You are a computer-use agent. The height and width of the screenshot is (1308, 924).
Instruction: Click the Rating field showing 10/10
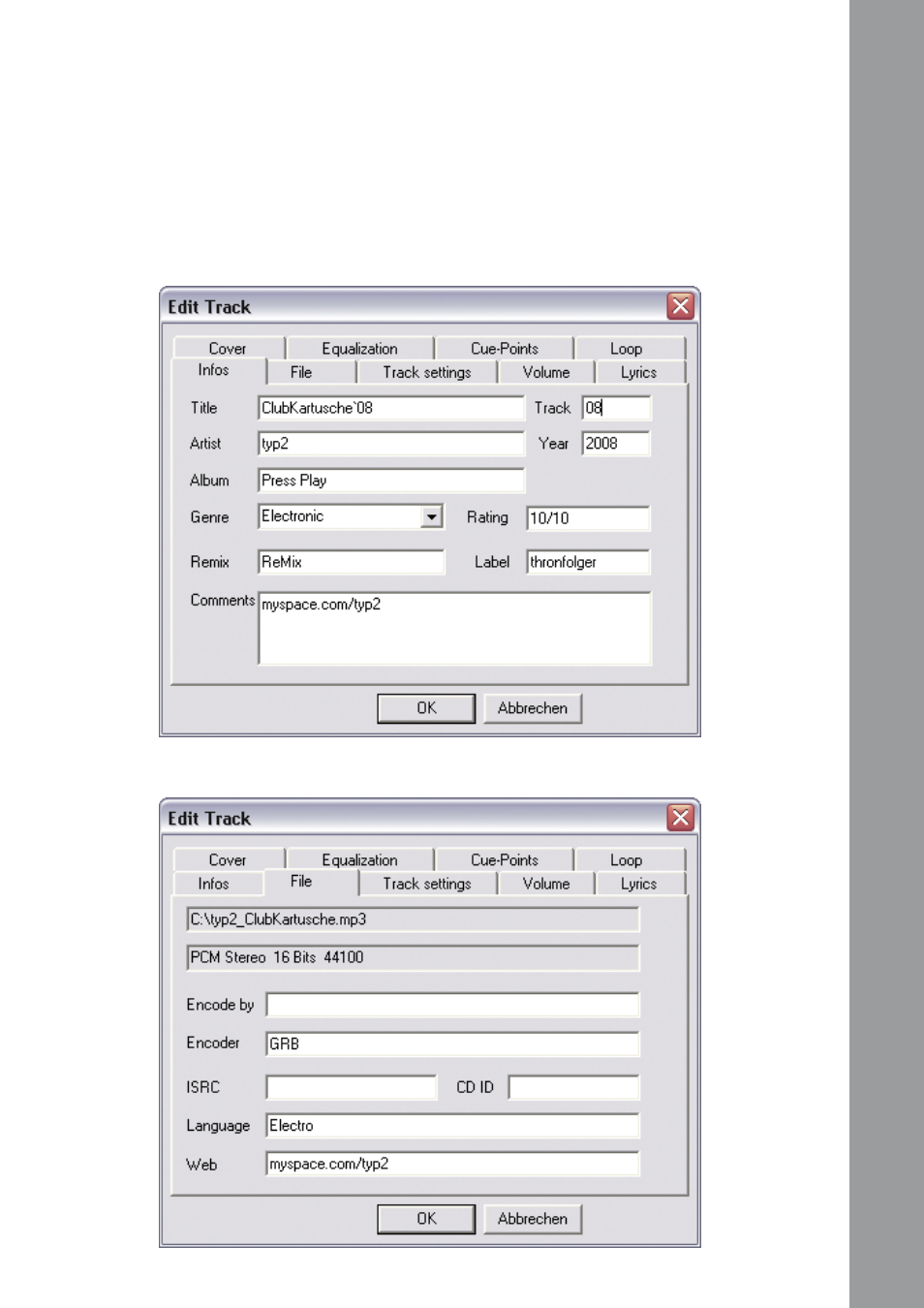(x=588, y=518)
